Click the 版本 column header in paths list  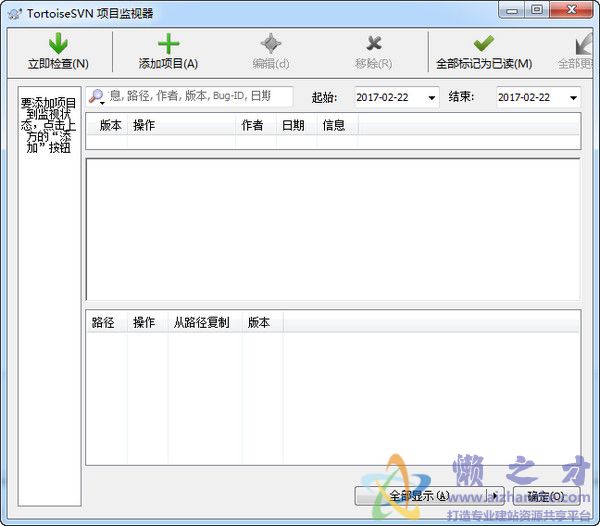(262, 322)
